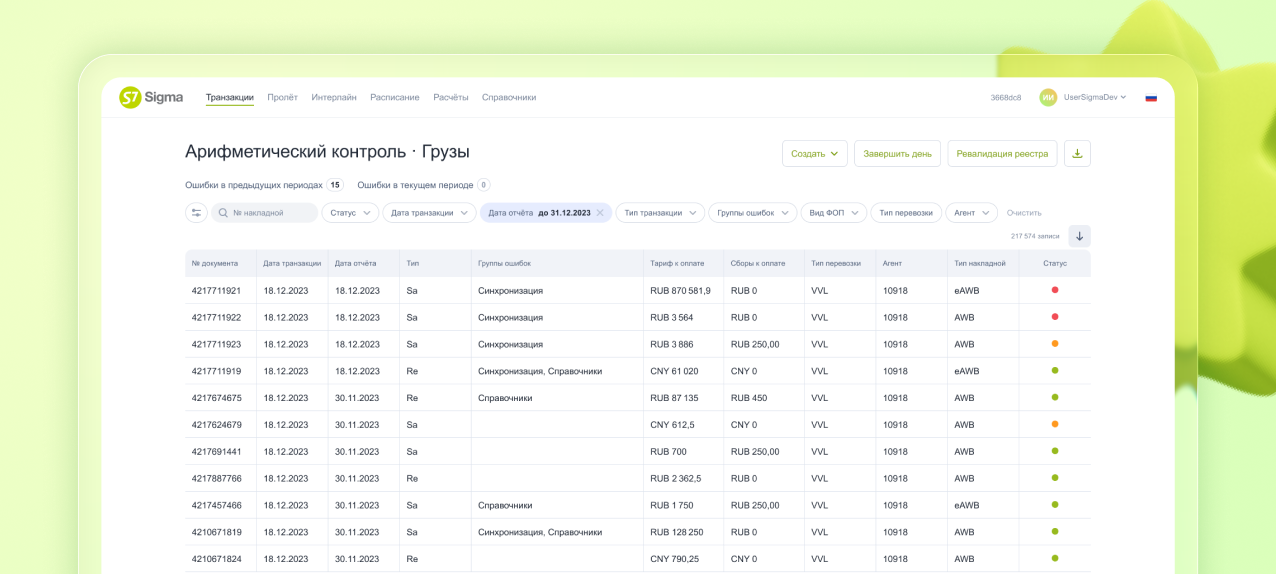Click Справочники error group in row 4217674675
1276x574 pixels.
point(505,397)
